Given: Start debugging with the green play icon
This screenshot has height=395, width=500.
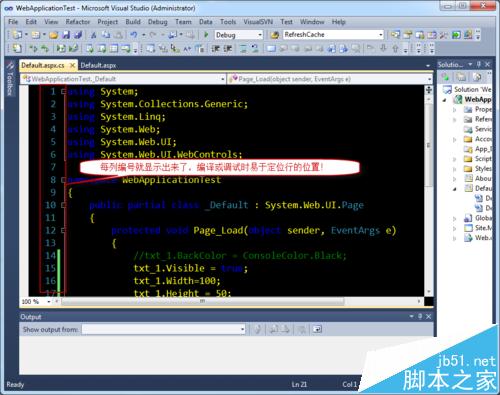Looking at the screenshot, I should pos(206,35).
